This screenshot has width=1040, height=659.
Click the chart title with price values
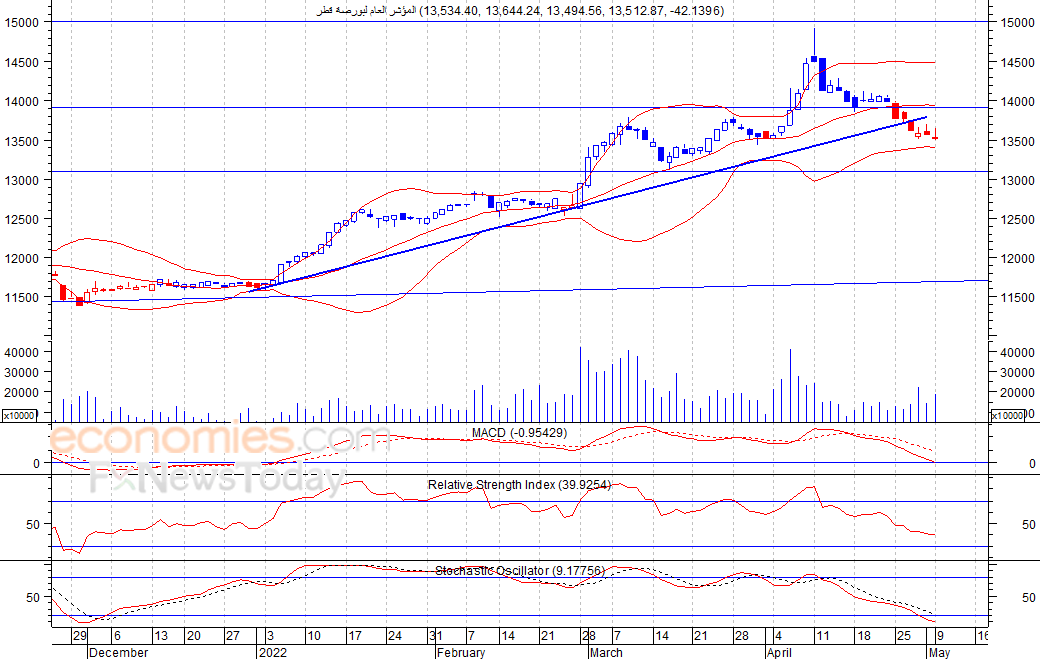pyautogui.click(x=521, y=11)
